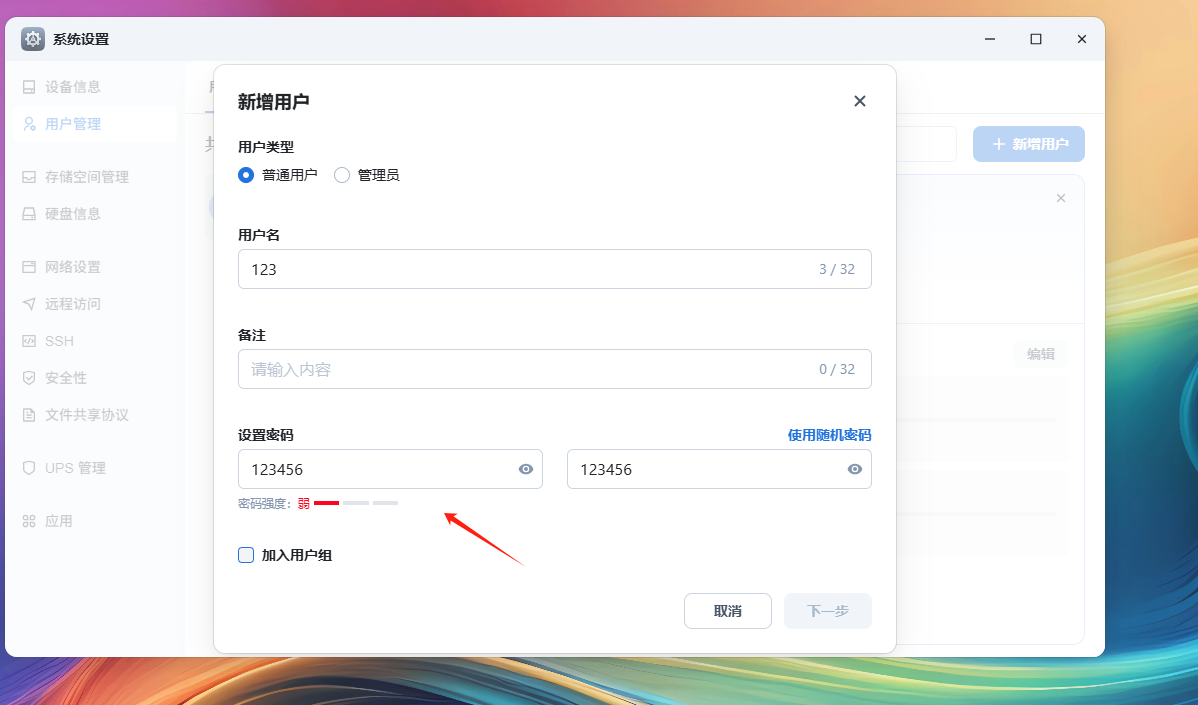Viewport: 1198px width, 705px height.
Task: Open Remote Access (远程访问) sidebar item
Action: (x=95, y=304)
